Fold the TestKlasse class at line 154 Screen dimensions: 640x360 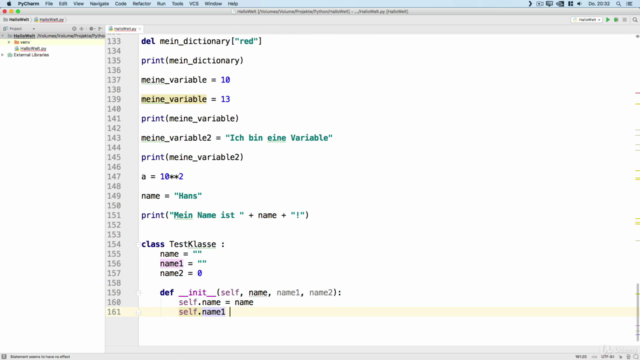pyautogui.click(x=138, y=244)
